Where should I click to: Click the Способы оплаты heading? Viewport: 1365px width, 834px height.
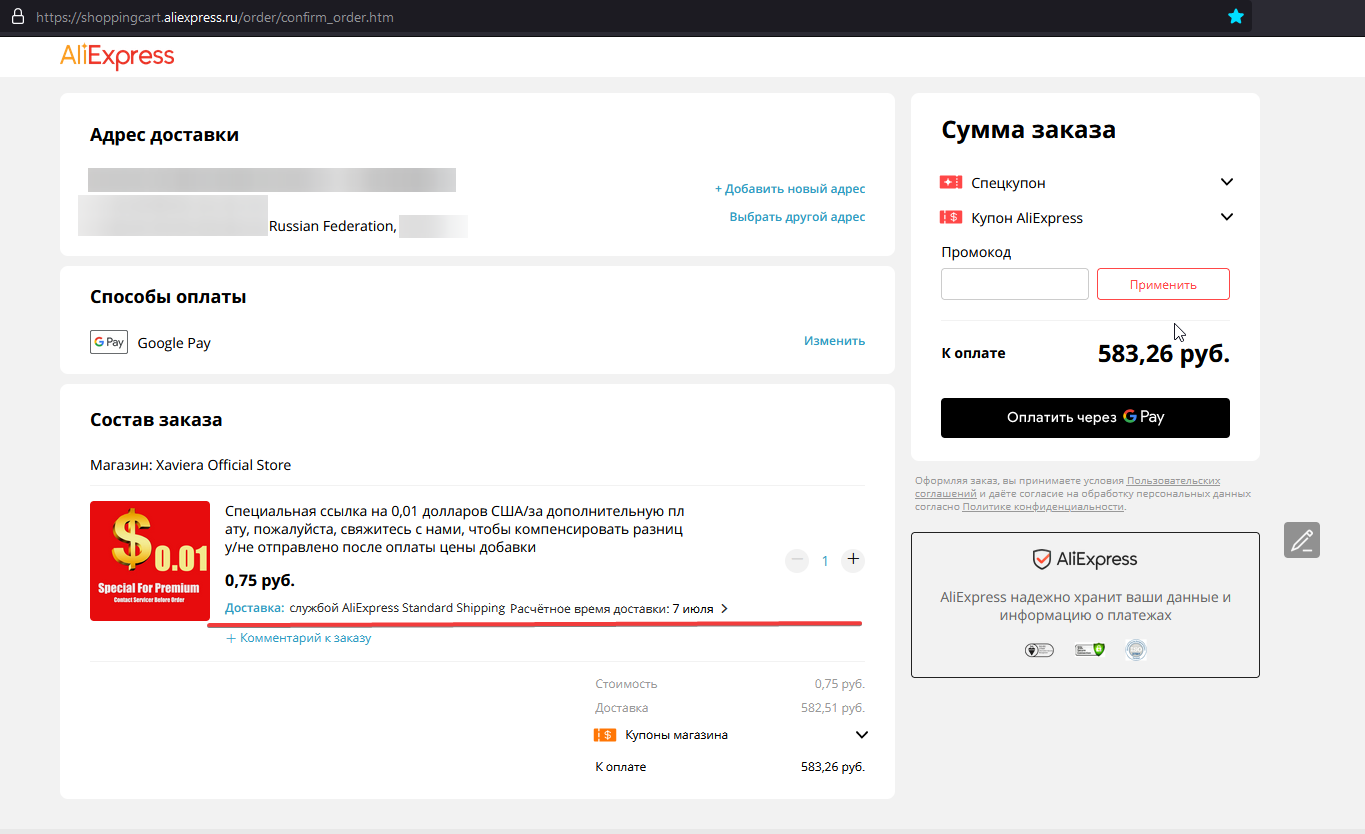[x=168, y=297]
